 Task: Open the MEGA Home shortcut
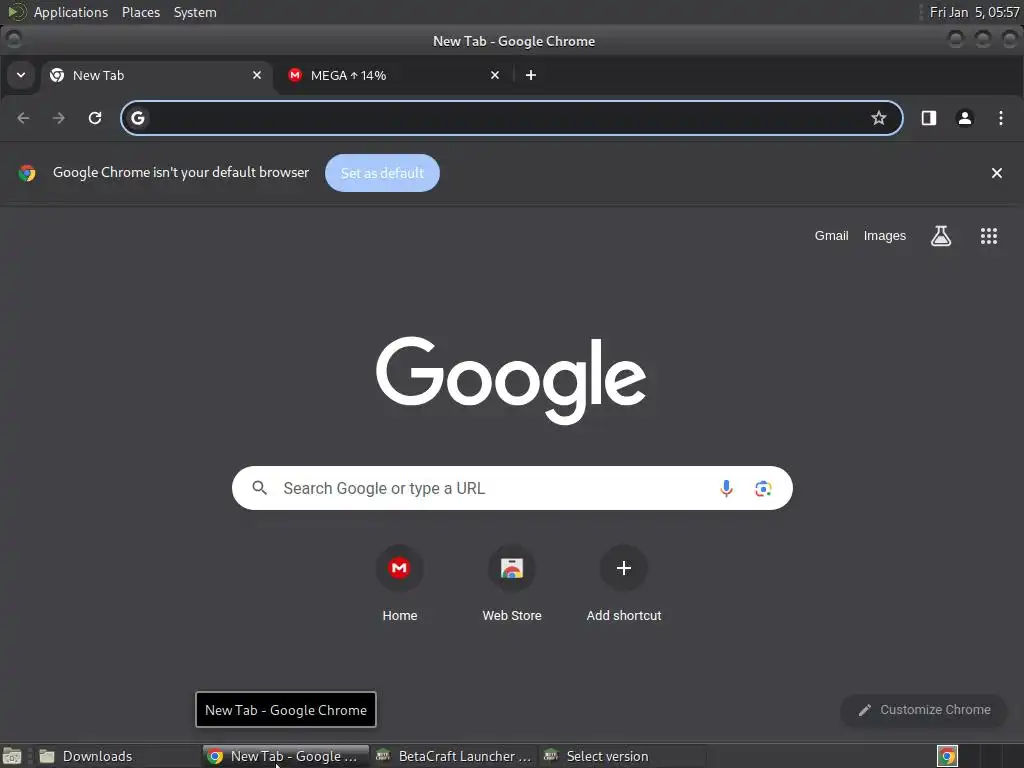400,583
